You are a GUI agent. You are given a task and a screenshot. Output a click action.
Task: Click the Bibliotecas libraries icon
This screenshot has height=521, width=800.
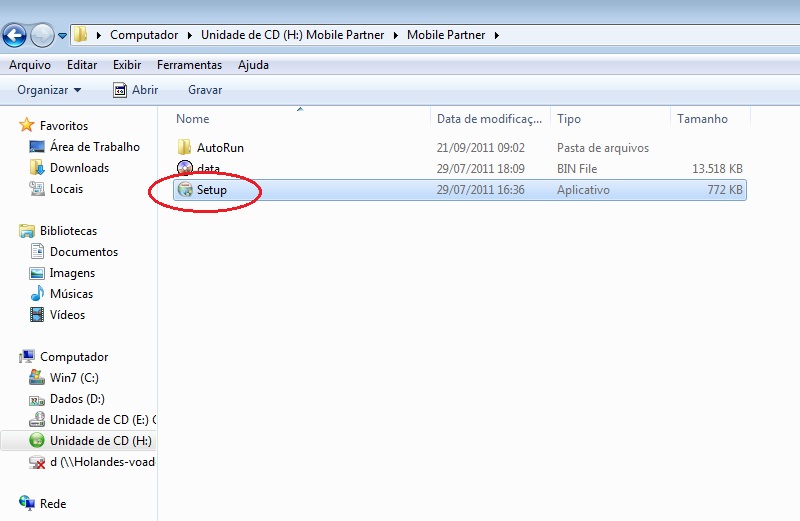pyautogui.click(x=27, y=231)
